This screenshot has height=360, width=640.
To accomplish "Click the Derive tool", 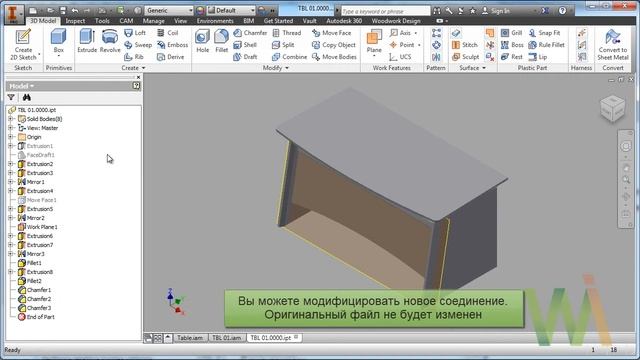I will [171, 57].
